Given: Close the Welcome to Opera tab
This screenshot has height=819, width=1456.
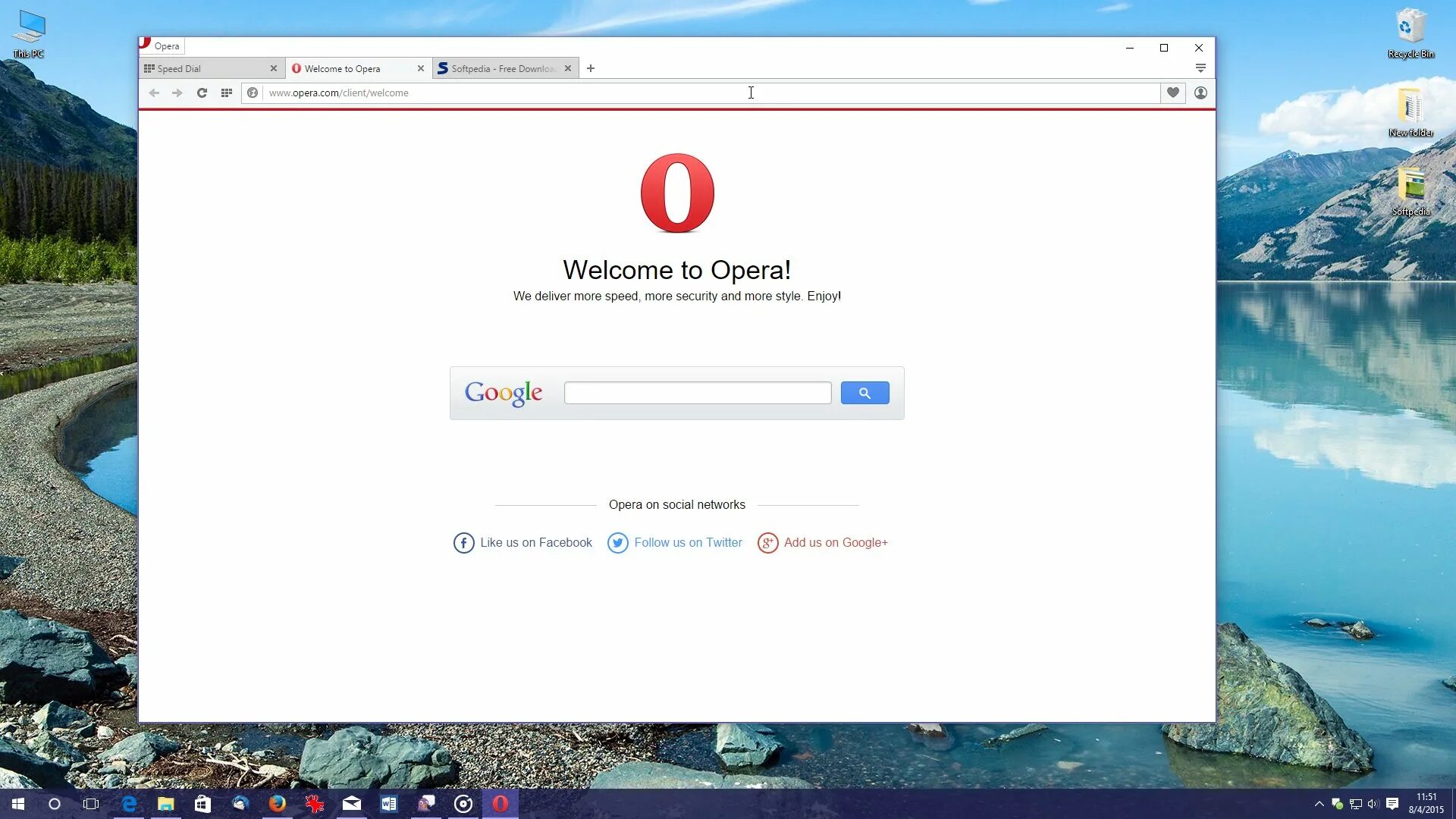Looking at the screenshot, I should pos(421,68).
